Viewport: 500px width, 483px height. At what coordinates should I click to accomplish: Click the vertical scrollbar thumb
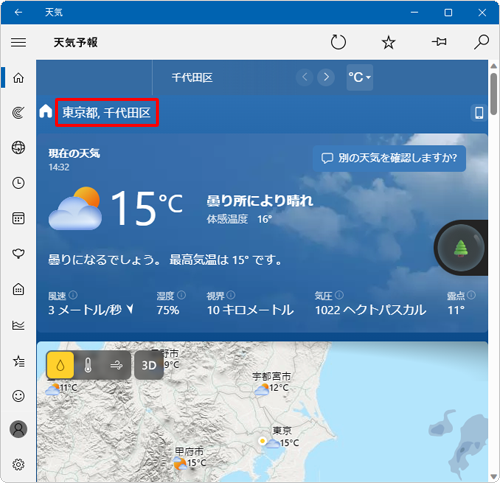click(x=494, y=93)
